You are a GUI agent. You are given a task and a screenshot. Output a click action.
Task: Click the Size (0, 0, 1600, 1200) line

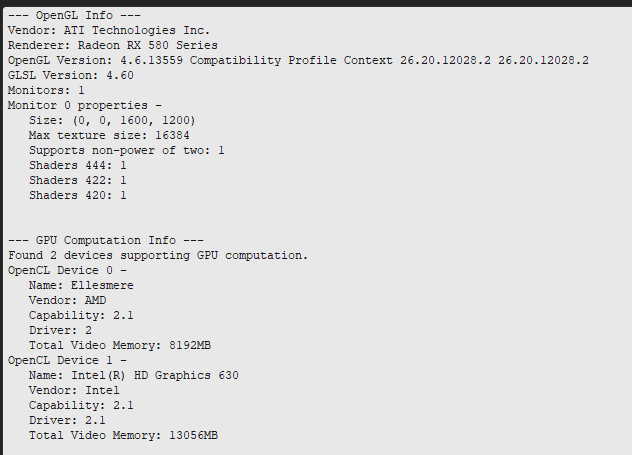(112, 120)
